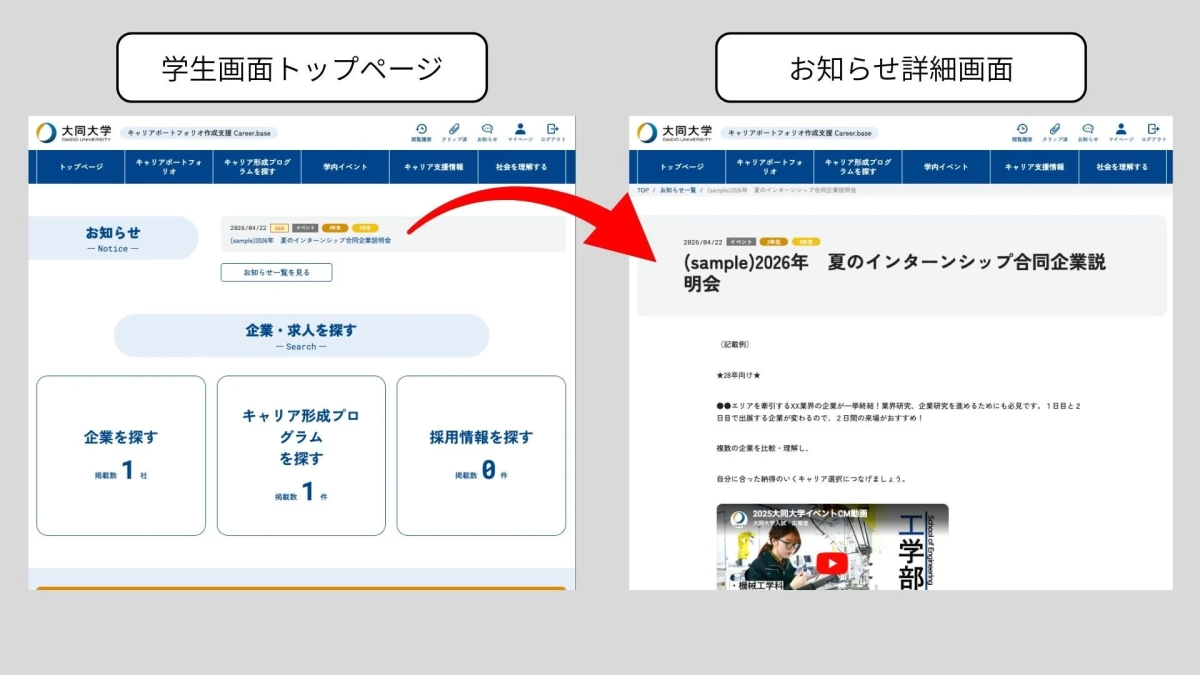Open My Page with the person icon (マイページ)

click(520, 128)
